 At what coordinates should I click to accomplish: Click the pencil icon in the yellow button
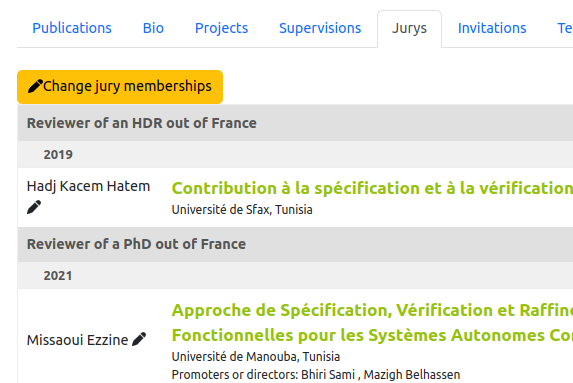click(x=35, y=86)
